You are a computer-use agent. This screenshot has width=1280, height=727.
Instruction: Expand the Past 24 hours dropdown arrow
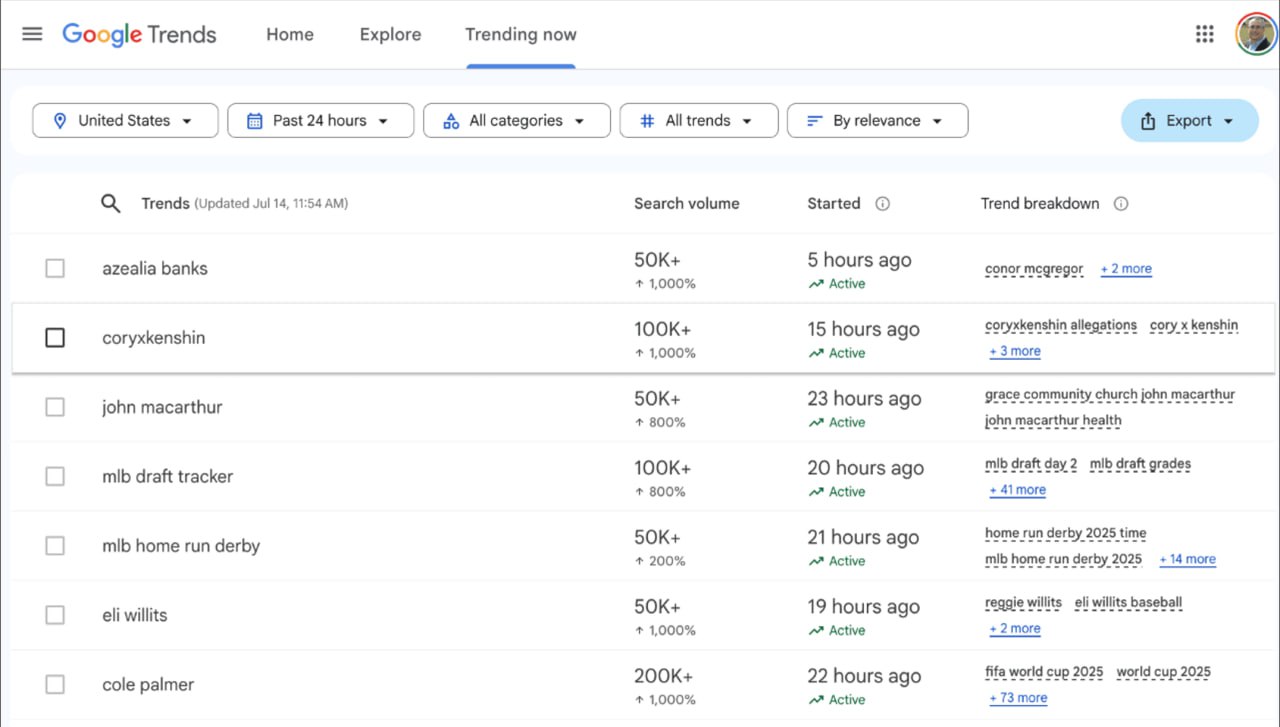pyautogui.click(x=383, y=121)
